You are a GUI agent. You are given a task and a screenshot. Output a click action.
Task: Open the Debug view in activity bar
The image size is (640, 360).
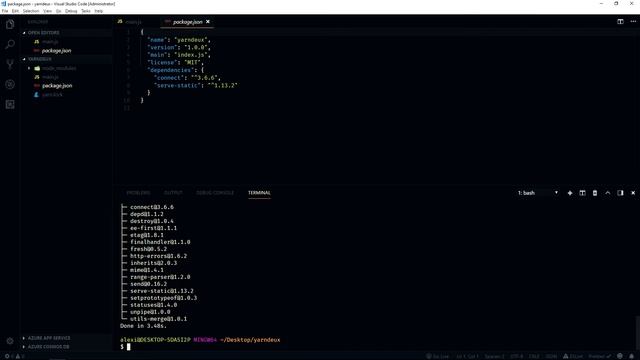[x=10, y=84]
